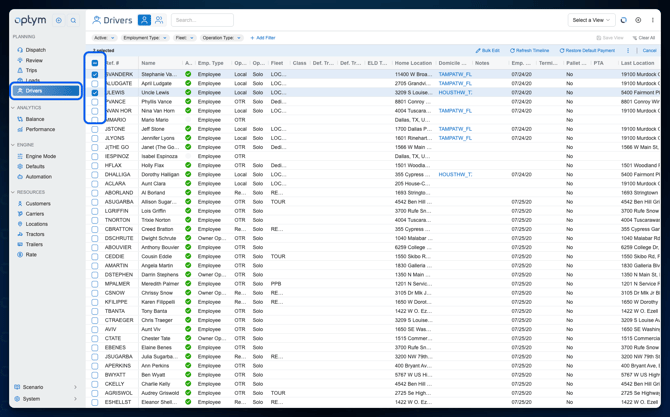Click the Dispatch headset icon in the sidebar

tap(20, 50)
